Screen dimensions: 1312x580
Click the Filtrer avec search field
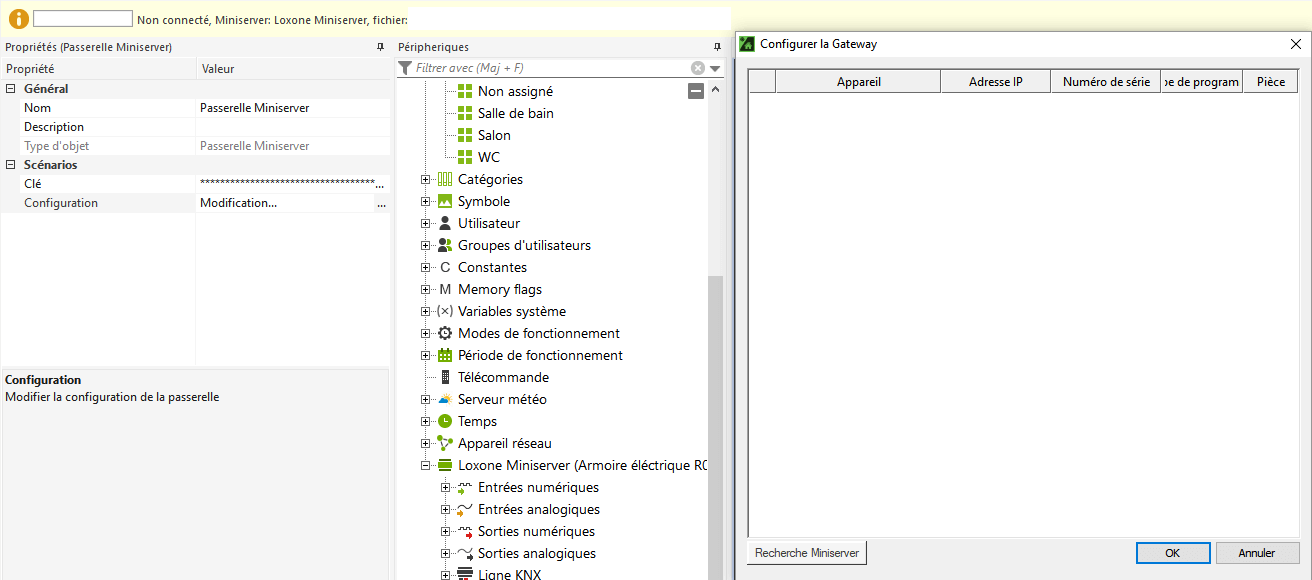point(550,68)
